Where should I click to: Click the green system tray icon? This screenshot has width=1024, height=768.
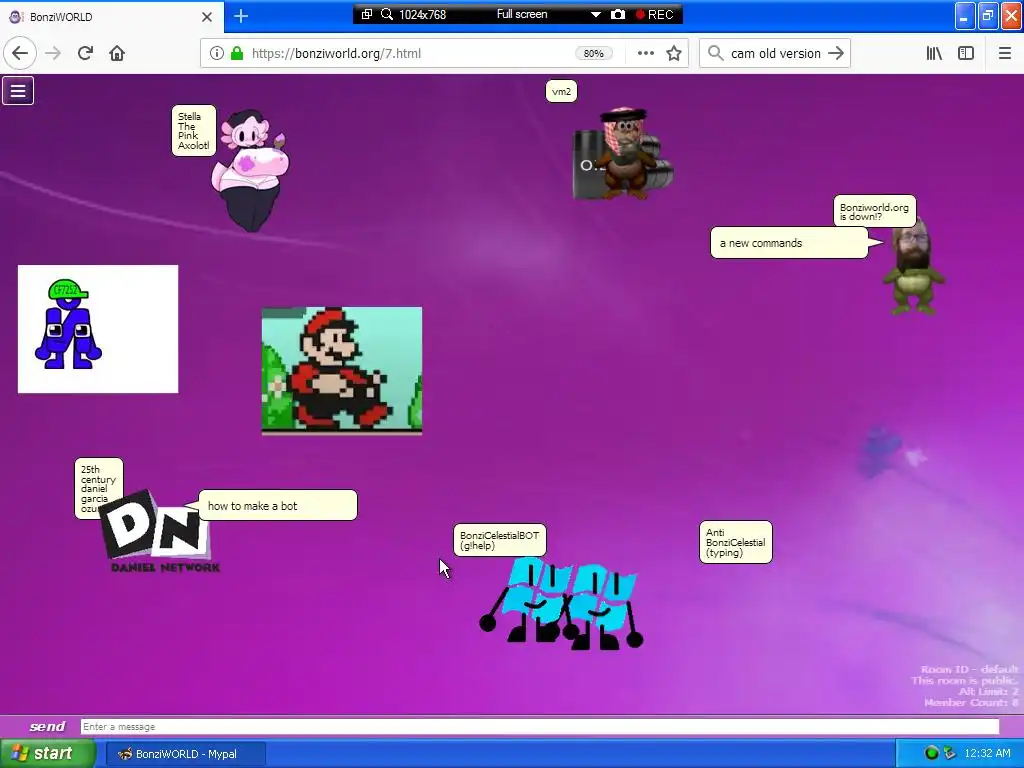tap(931, 754)
